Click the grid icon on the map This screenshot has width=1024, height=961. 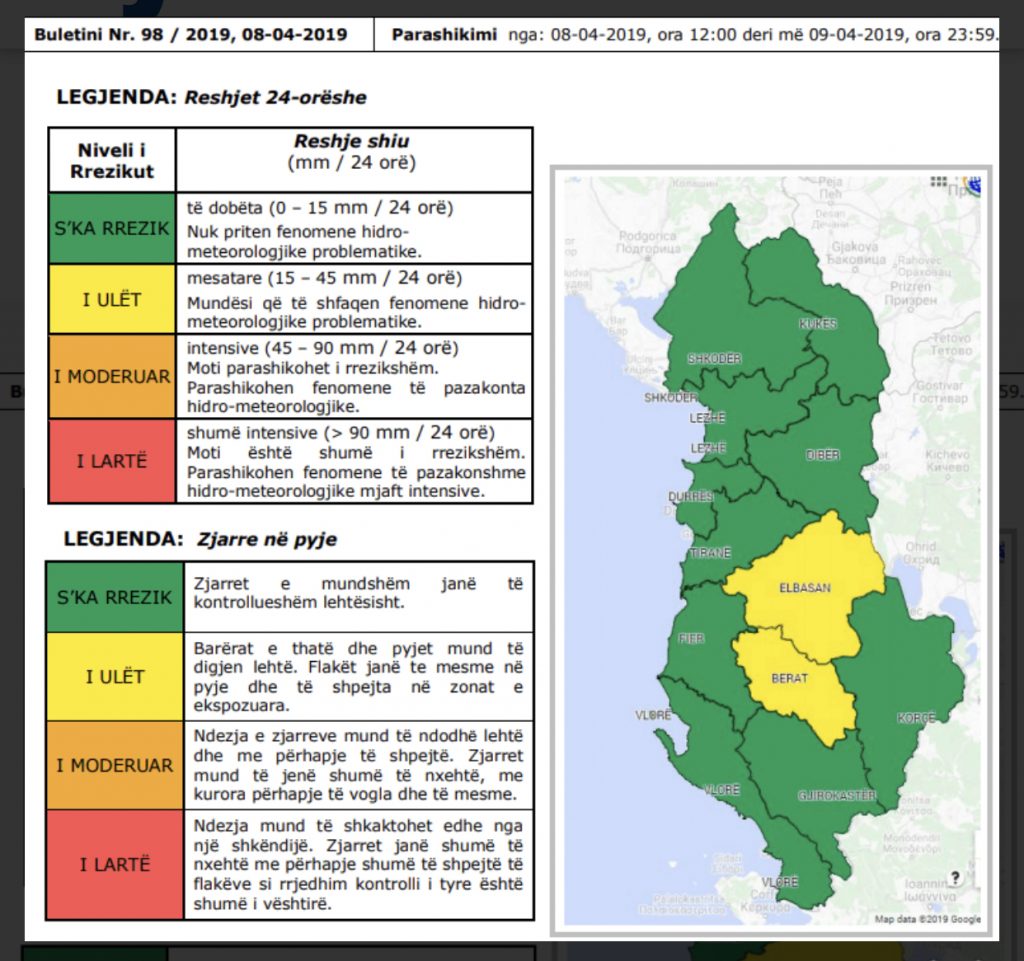point(938,181)
